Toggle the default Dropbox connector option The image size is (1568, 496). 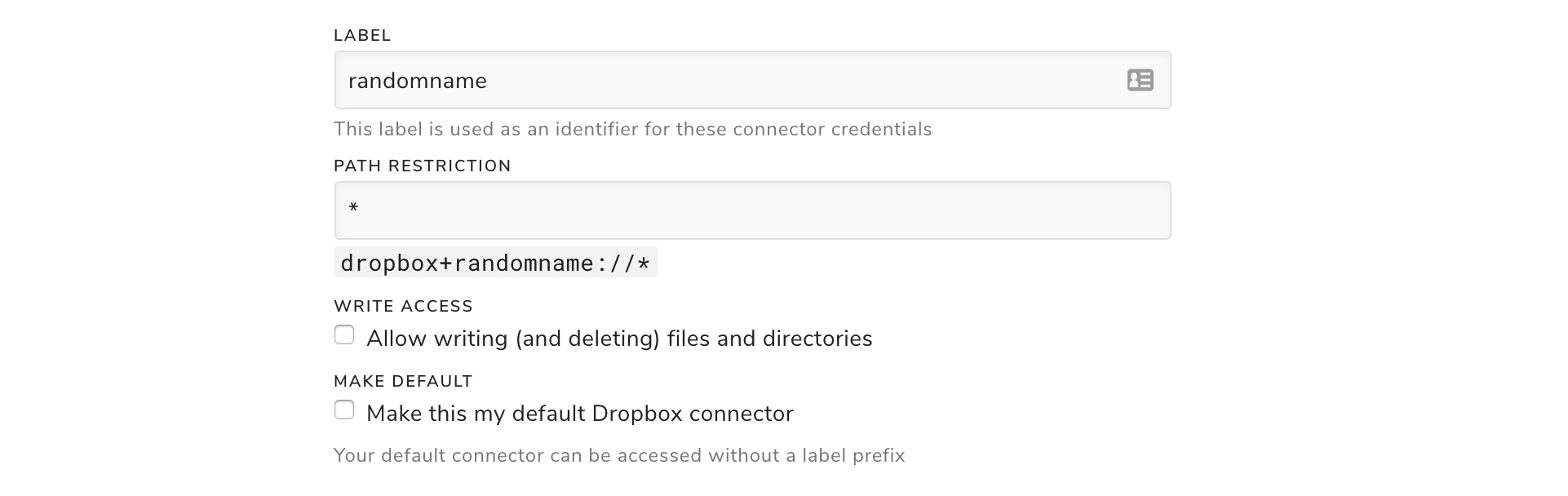(344, 410)
